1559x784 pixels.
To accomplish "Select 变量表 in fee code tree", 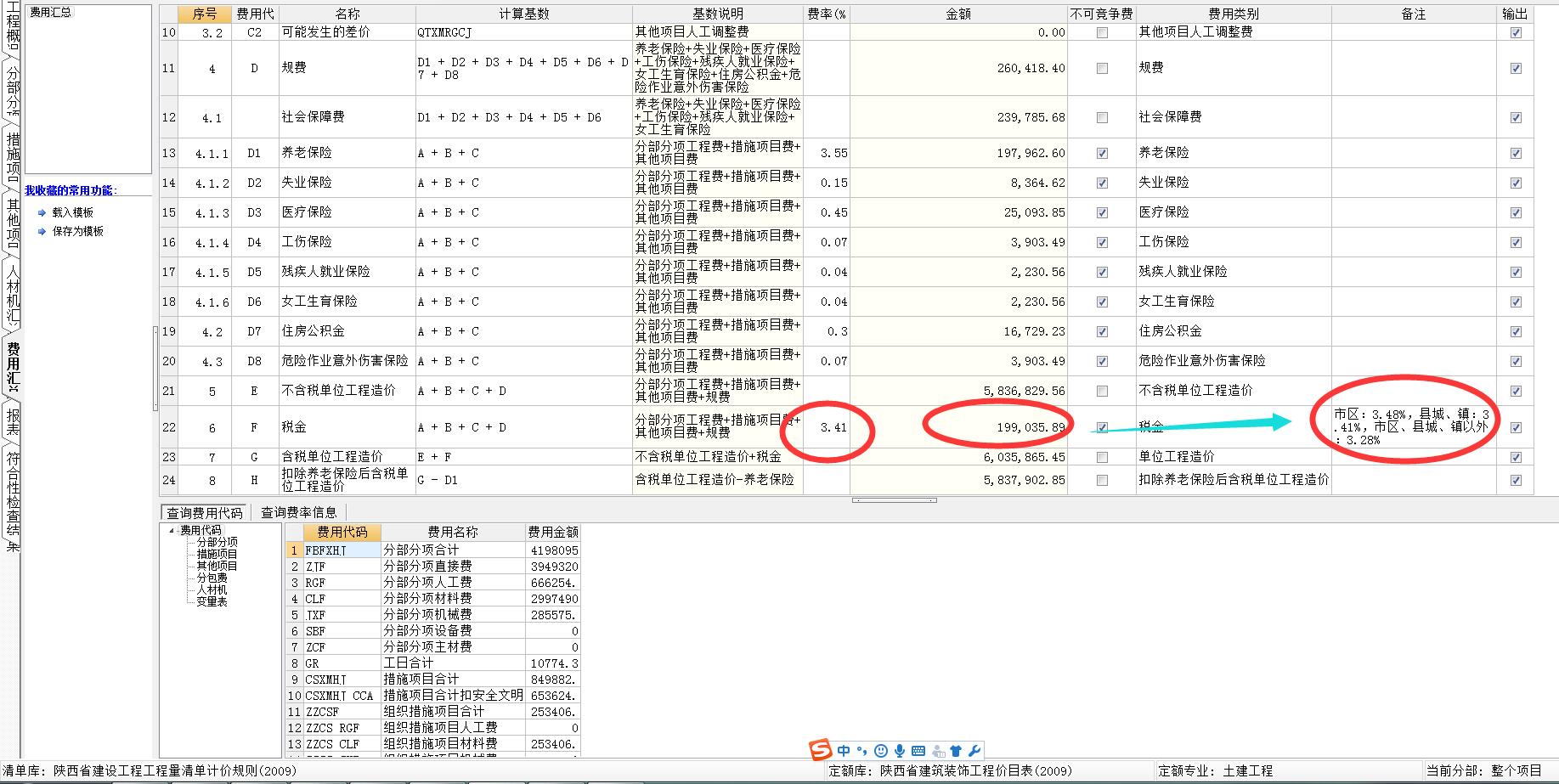I will [212, 601].
